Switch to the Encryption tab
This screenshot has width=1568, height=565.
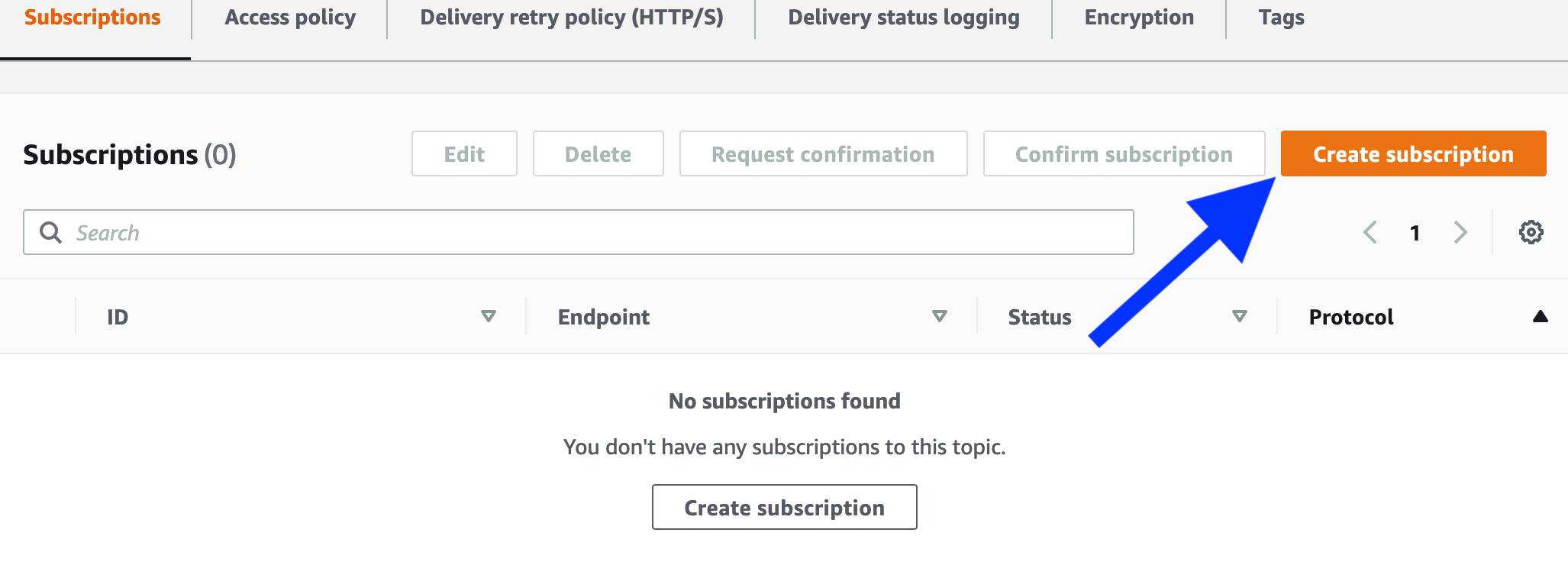point(1139,18)
